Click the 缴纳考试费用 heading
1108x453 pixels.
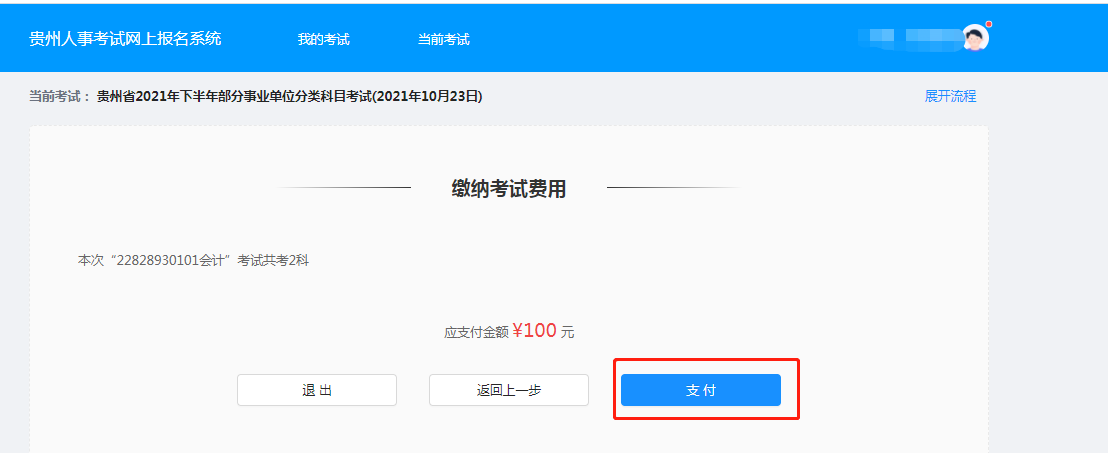click(x=509, y=188)
